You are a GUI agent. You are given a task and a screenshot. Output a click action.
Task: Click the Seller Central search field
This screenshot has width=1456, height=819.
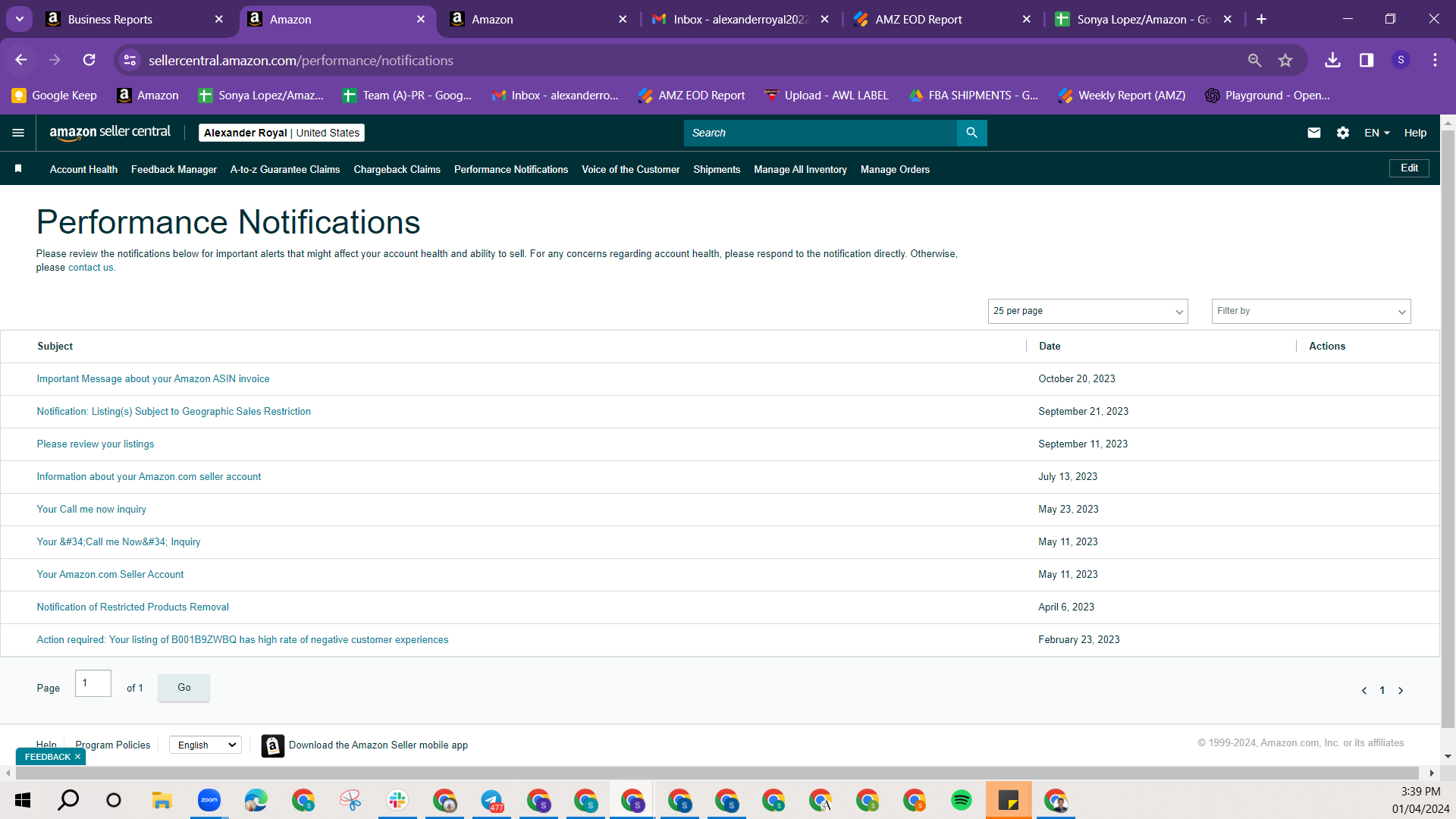tap(821, 133)
